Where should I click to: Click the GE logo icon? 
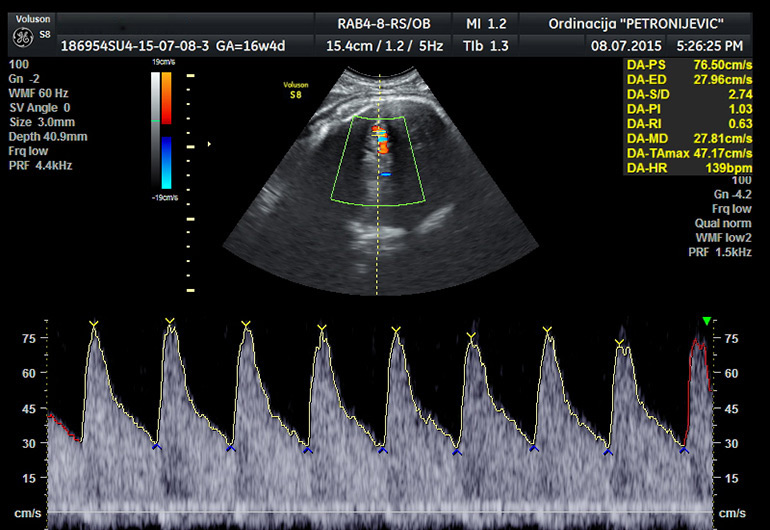coord(21,37)
